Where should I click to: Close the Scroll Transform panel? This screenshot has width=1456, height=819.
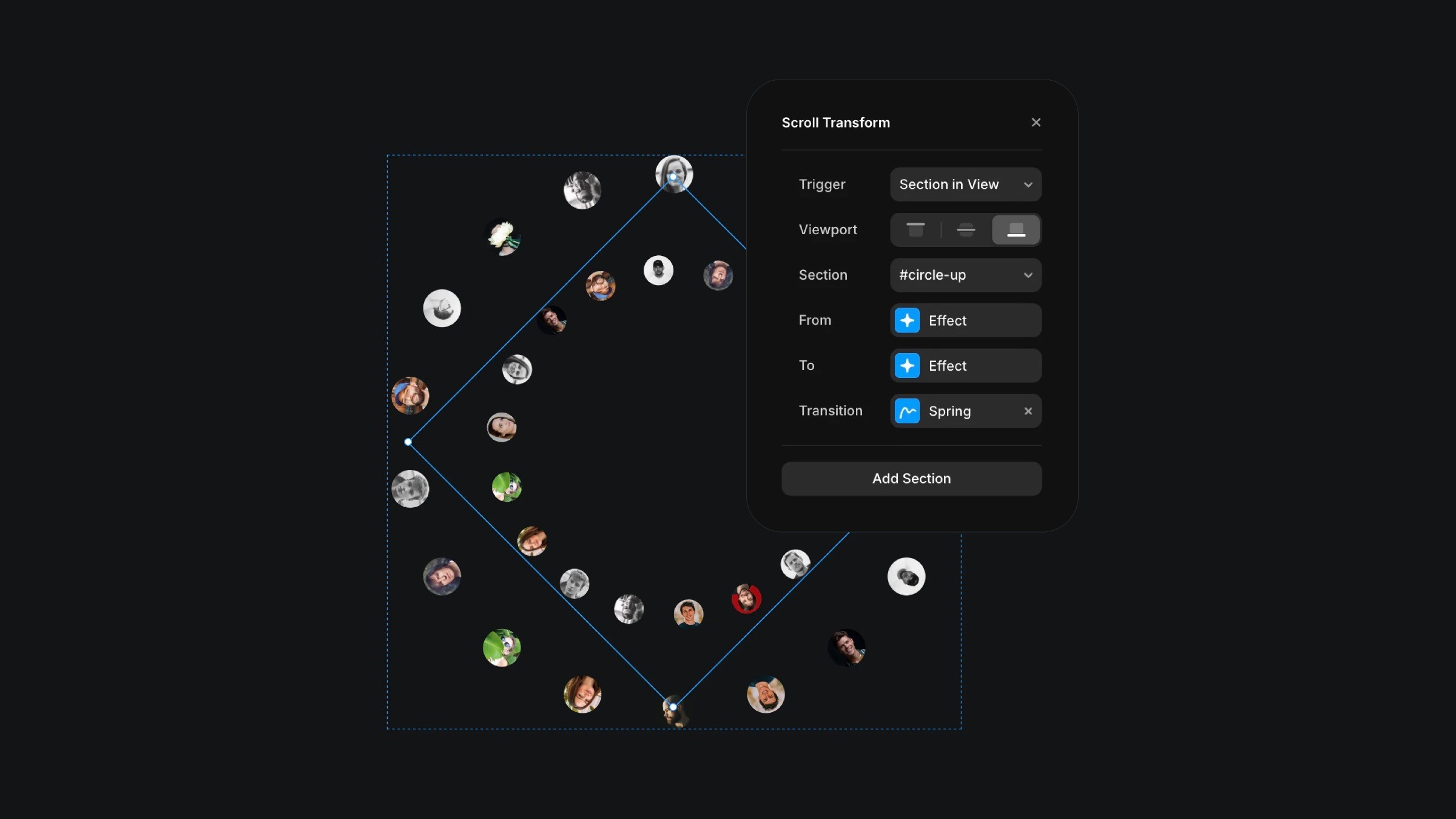pos(1036,123)
